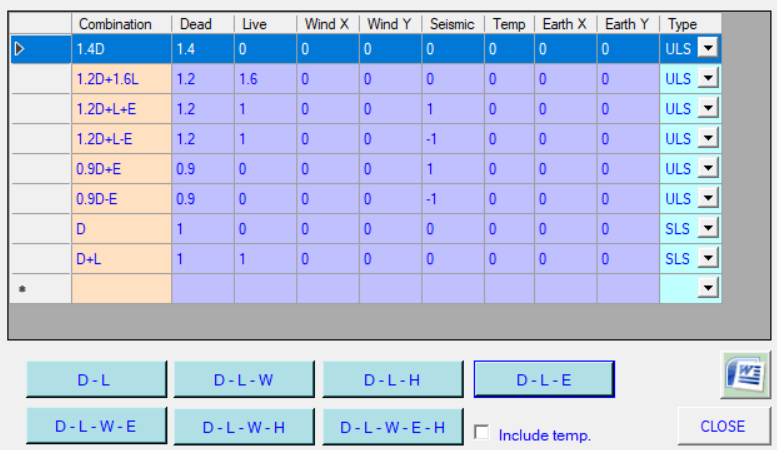Click Dead factor 1.4 in 1.4D row
777x450 pixels.
pyautogui.click(x=203, y=49)
